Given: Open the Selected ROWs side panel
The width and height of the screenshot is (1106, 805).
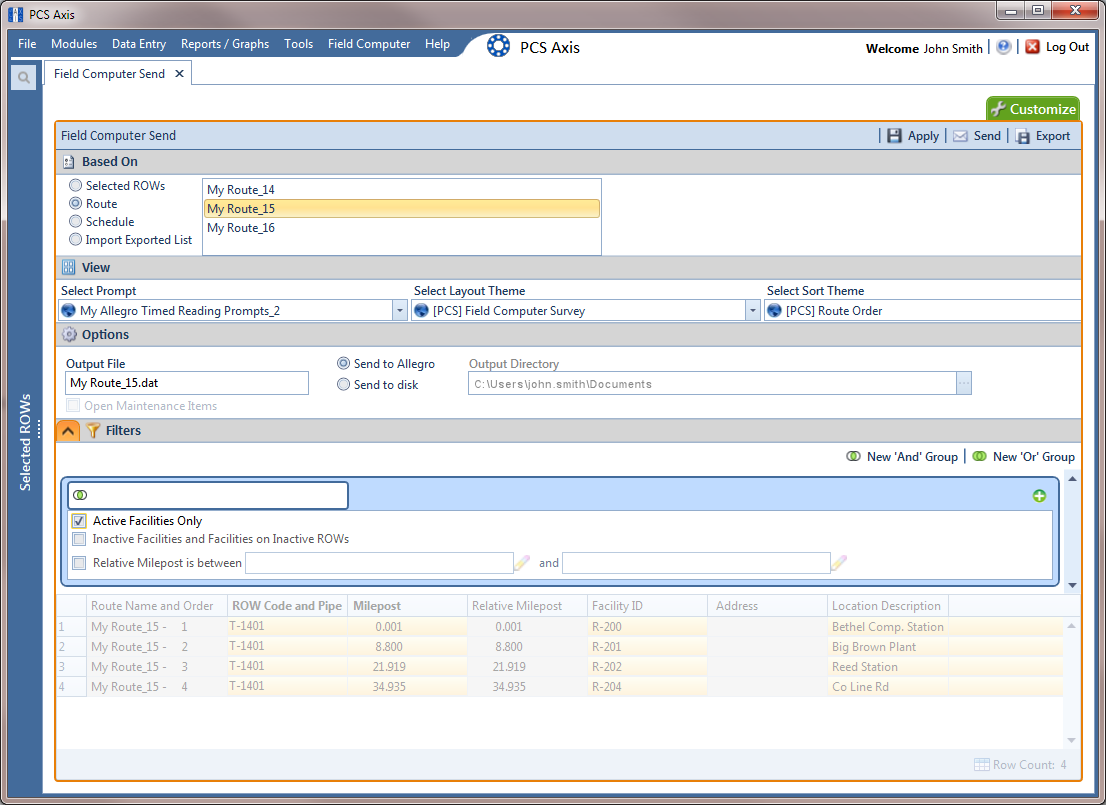Looking at the screenshot, I should coord(25,442).
